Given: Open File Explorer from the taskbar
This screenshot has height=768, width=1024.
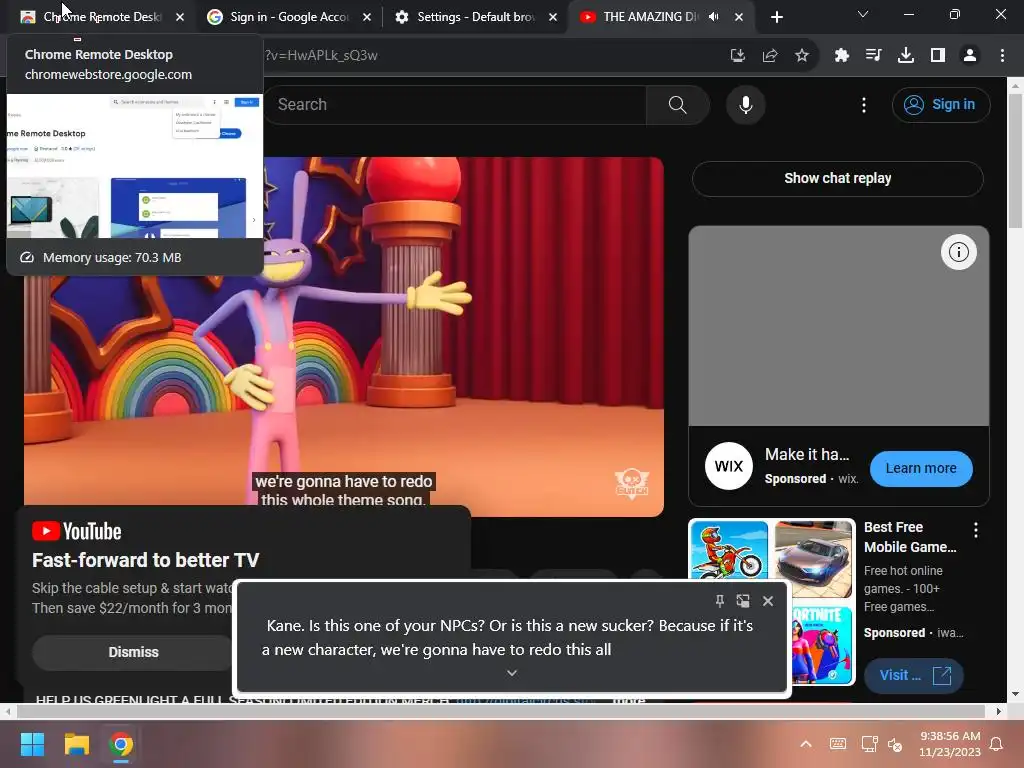Looking at the screenshot, I should (76, 744).
